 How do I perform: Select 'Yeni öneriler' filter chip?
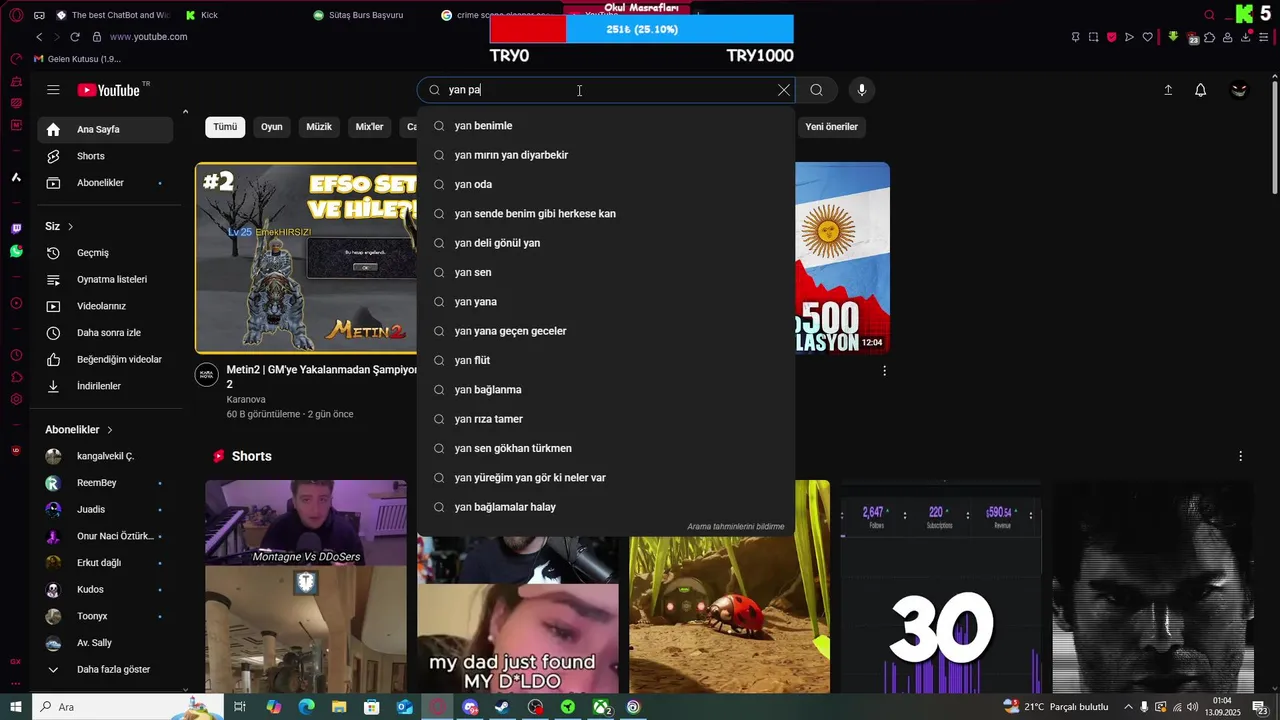[832, 127]
